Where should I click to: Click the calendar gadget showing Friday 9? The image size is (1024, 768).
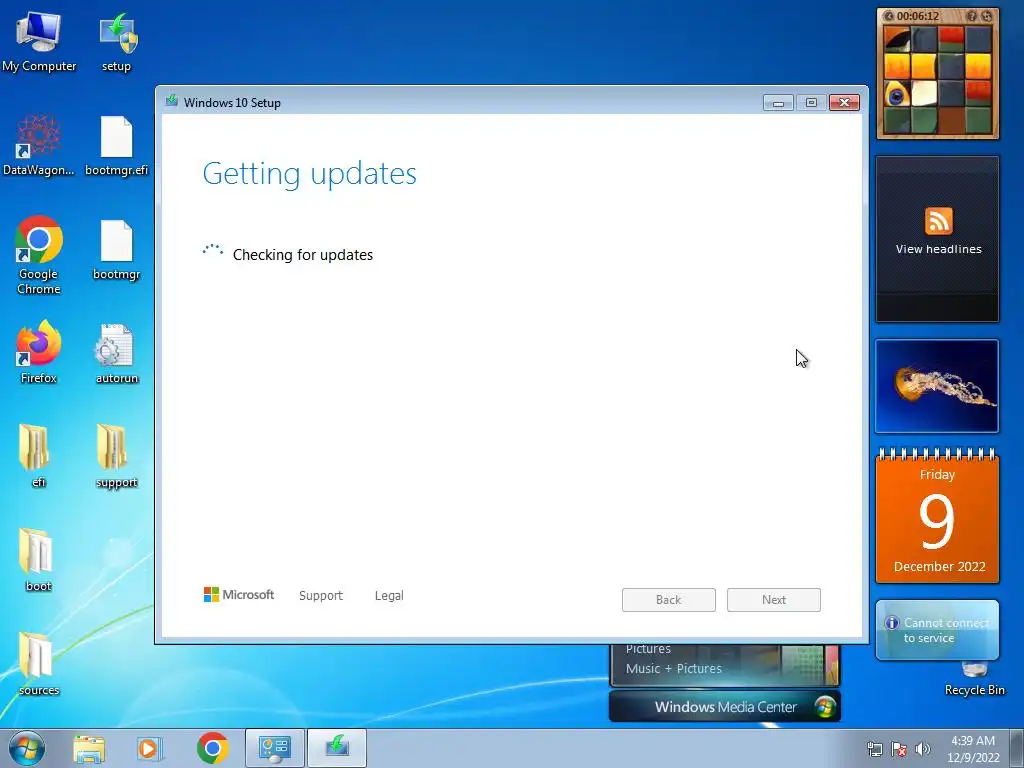pyautogui.click(x=937, y=517)
